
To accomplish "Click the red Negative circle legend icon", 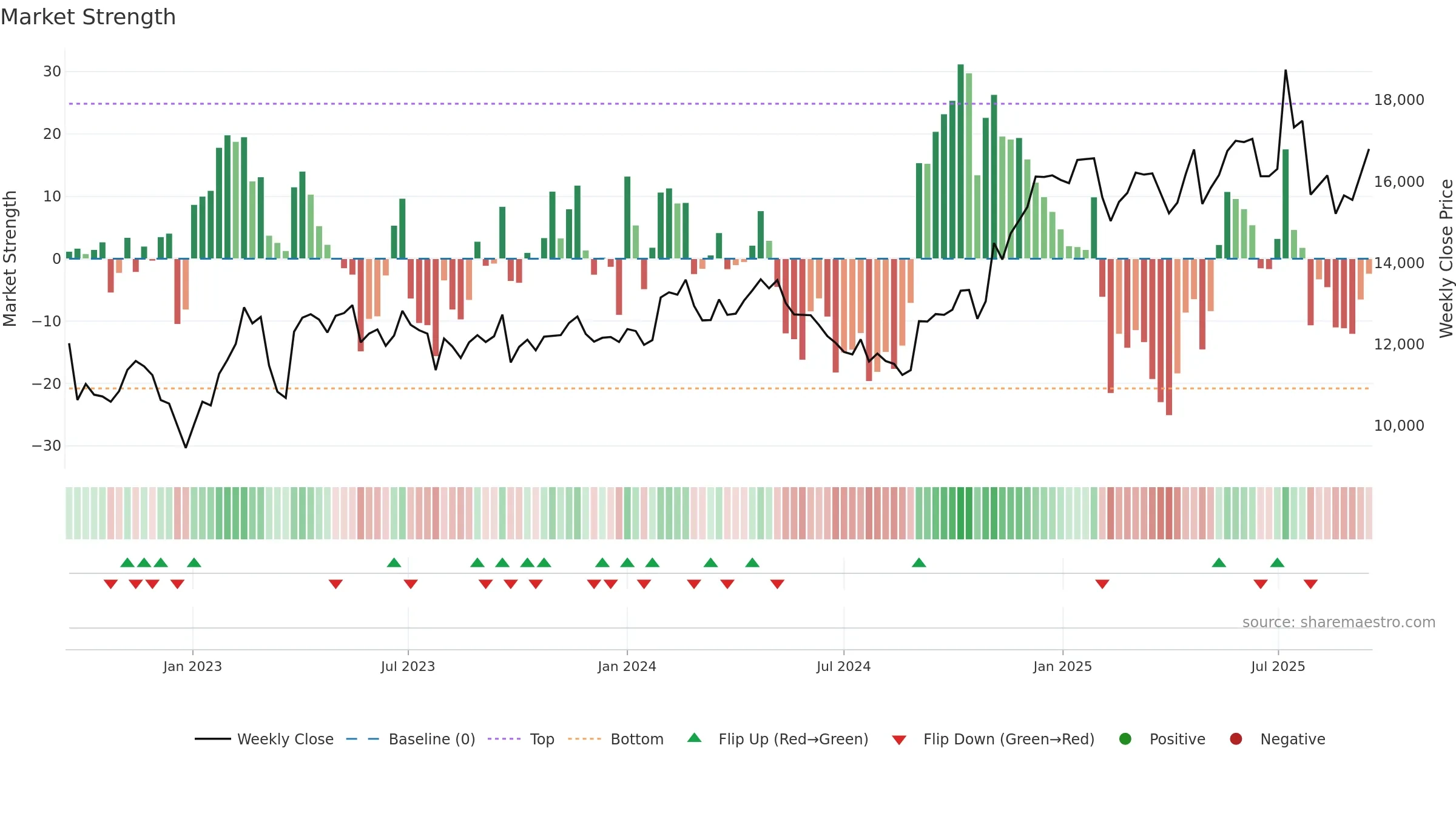I will 1236,739.
